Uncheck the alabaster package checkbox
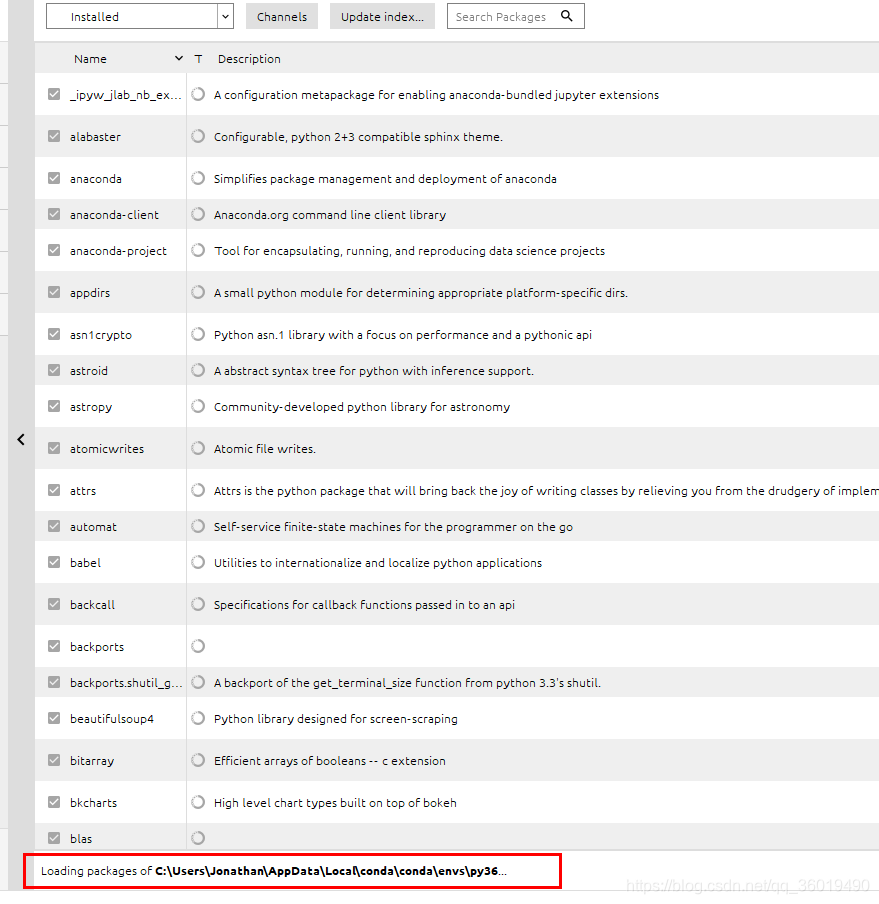Viewport: 879px width, 904px height. pyautogui.click(x=54, y=136)
